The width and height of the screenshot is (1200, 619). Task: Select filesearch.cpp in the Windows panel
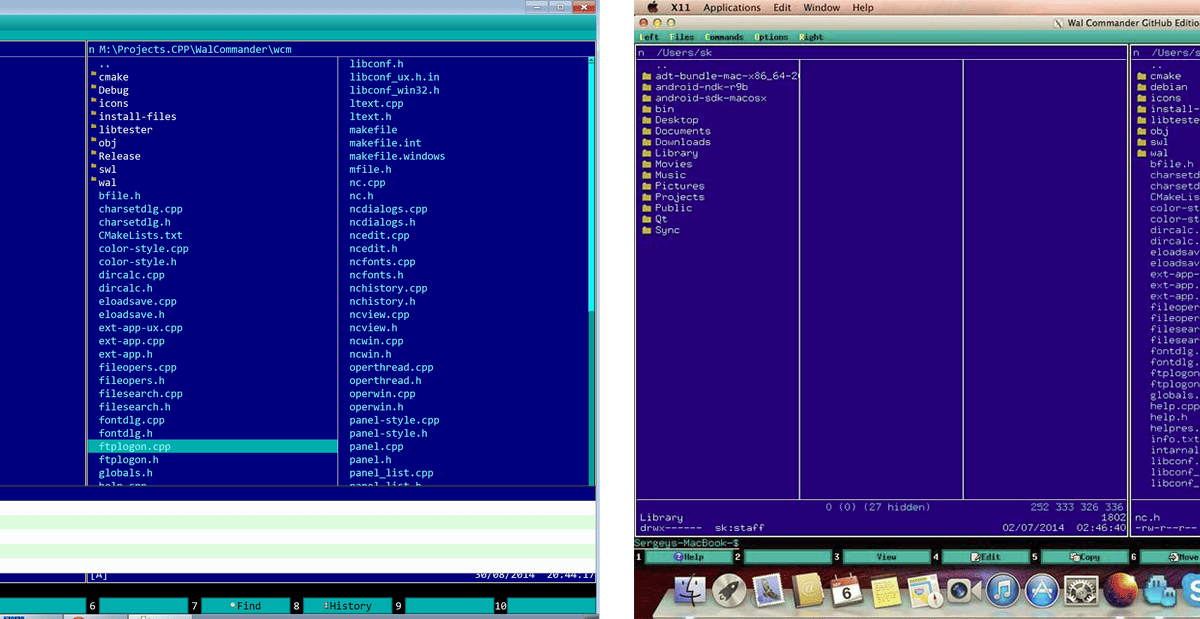coord(141,394)
